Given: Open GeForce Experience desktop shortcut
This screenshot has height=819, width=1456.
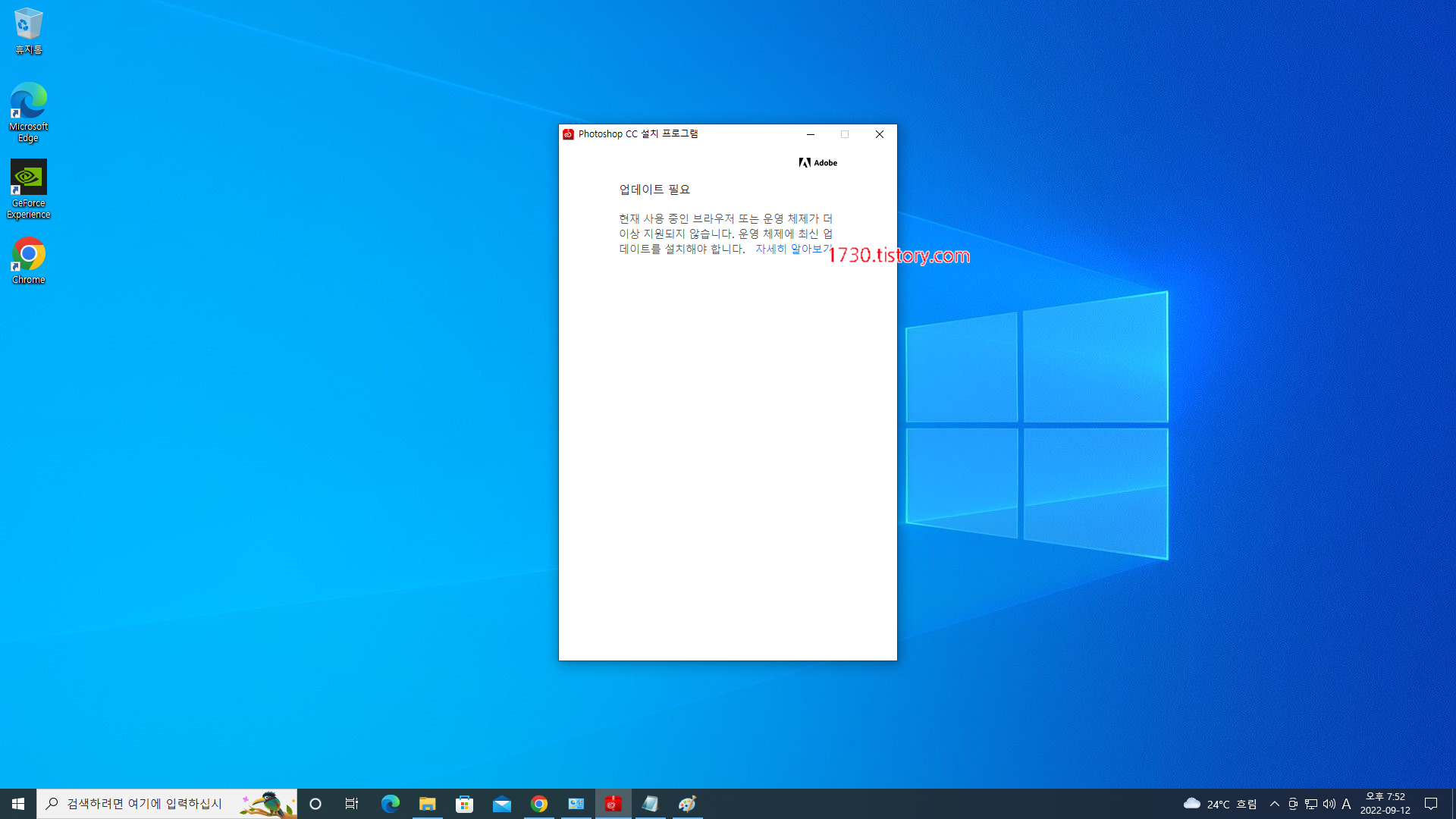Looking at the screenshot, I should click(29, 188).
